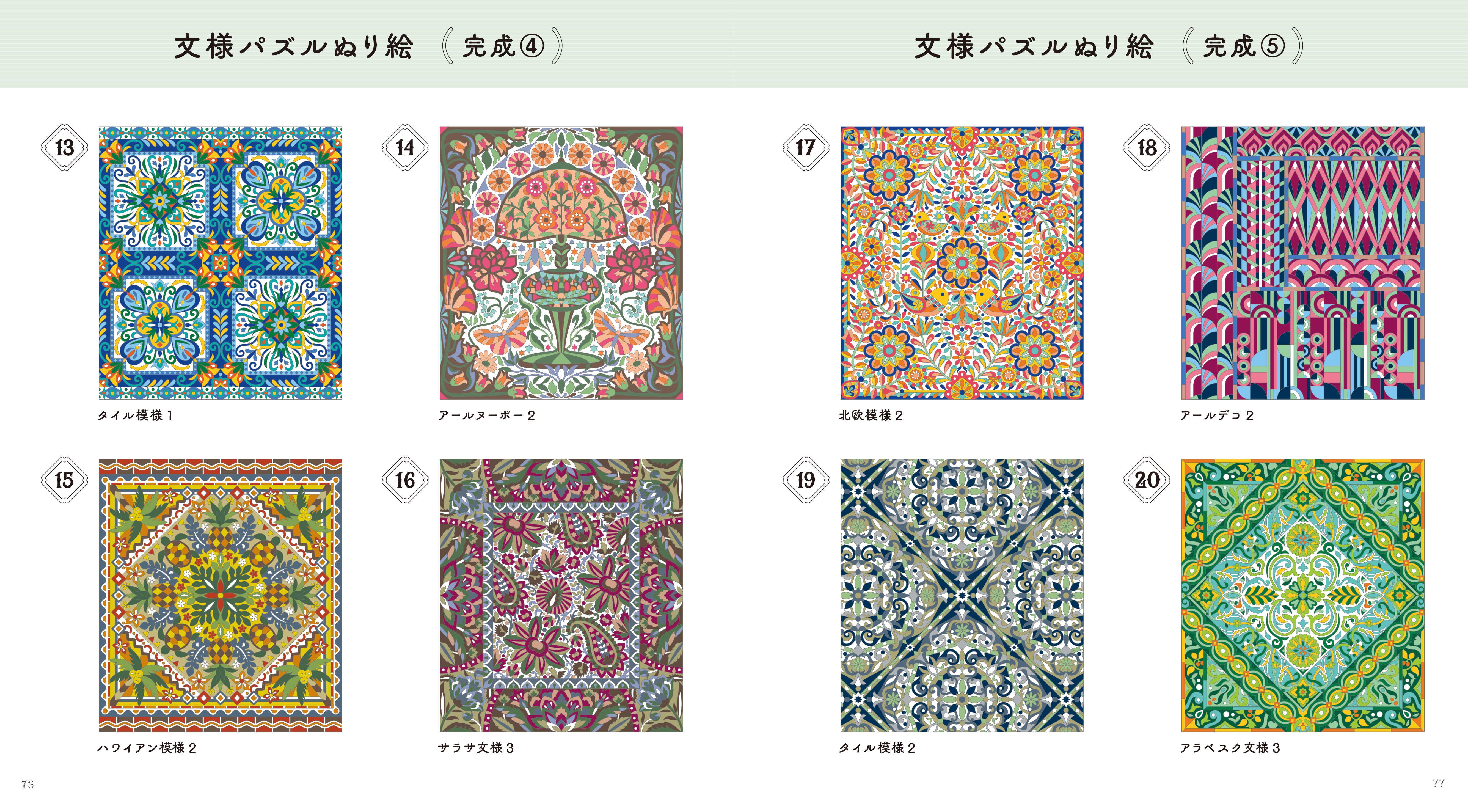This screenshot has width=1468, height=812.
Task: Click the number 16 diamond badge
Action: pos(405,480)
